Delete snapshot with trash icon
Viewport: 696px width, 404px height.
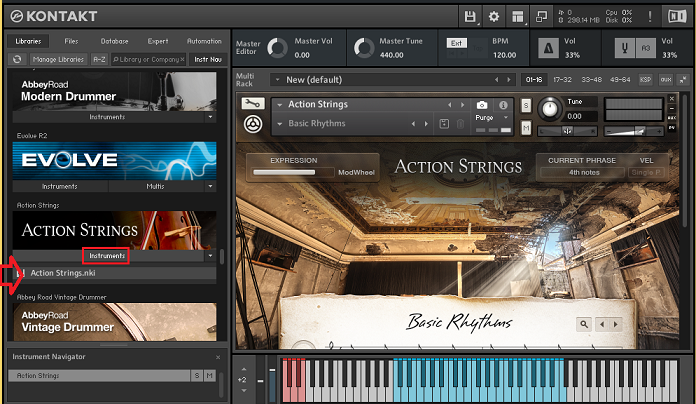460,124
